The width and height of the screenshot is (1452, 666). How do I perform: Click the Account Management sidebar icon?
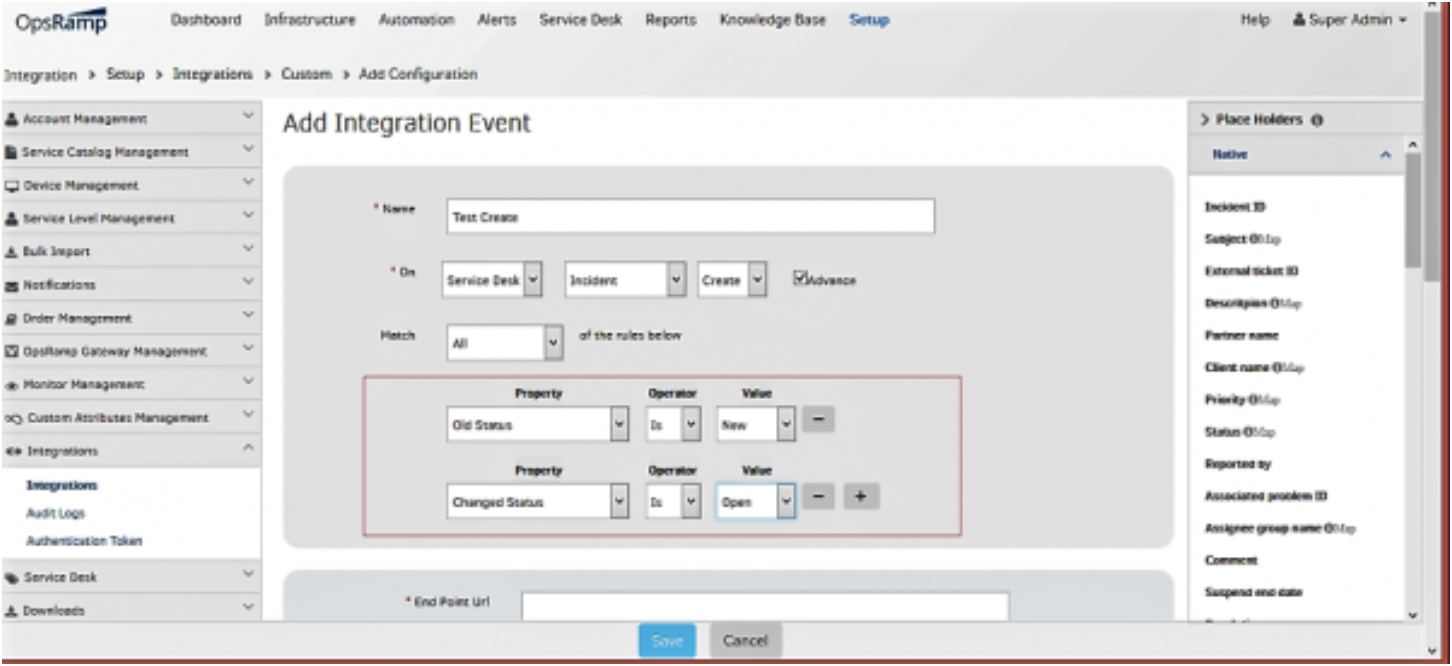point(11,119)
